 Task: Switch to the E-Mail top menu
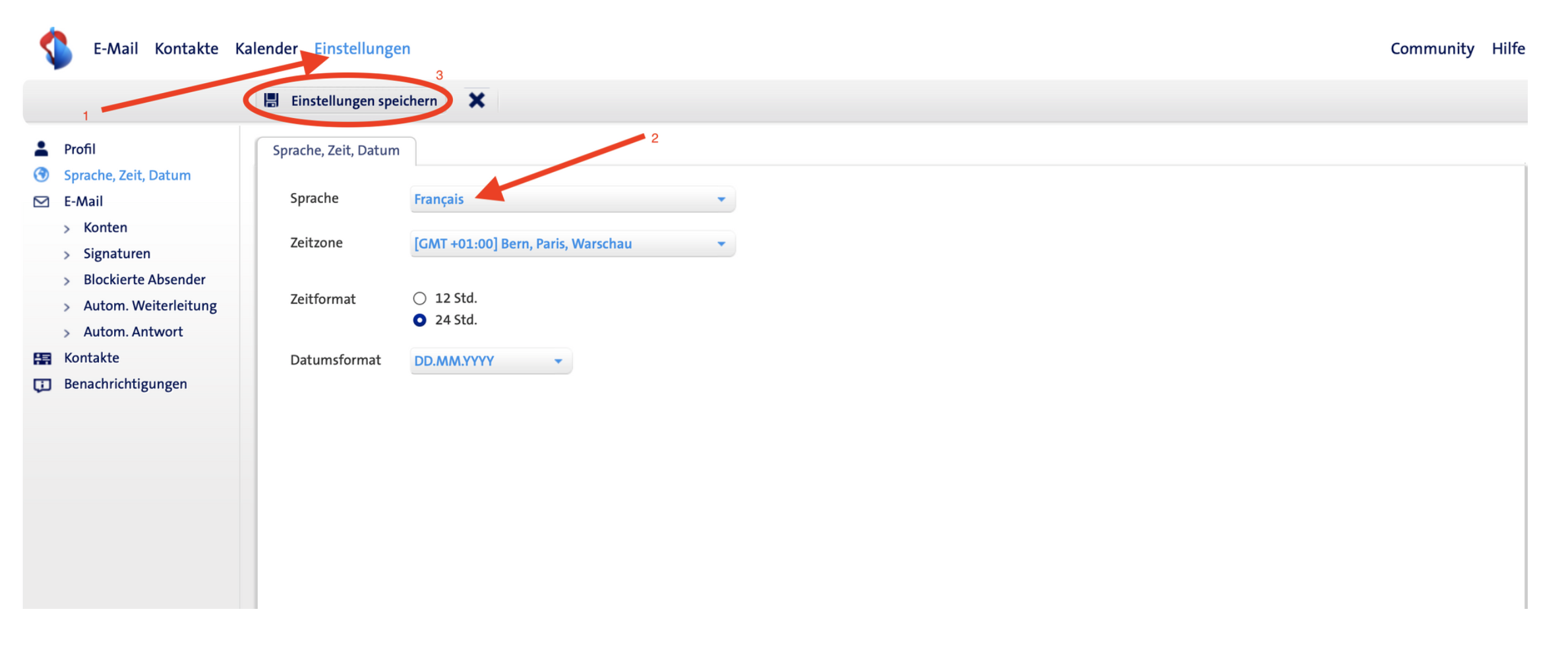tap(115, 49)
